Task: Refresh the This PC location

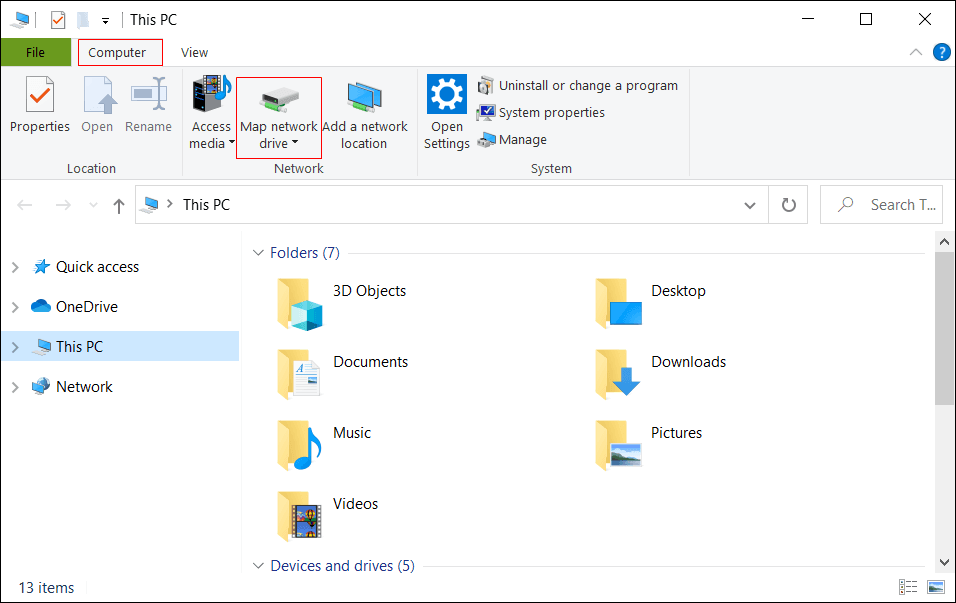Action: click(x=788, y=205)
